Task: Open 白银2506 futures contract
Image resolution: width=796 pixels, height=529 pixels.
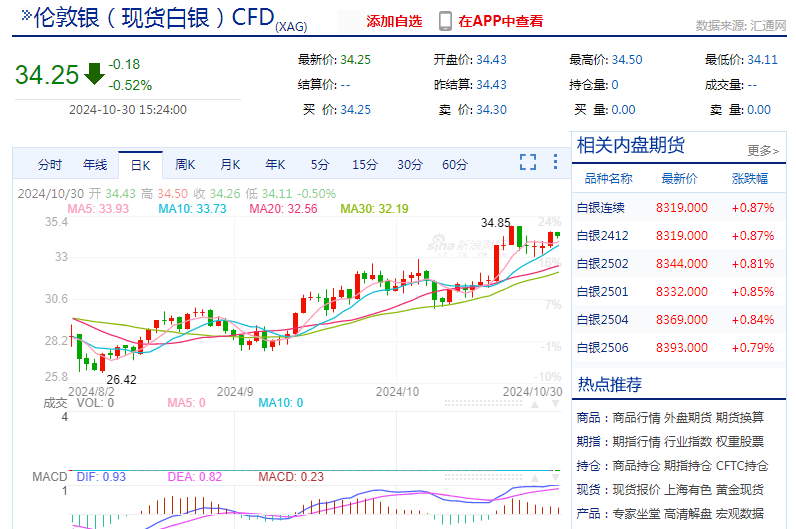Action: [x=679, y=347]
